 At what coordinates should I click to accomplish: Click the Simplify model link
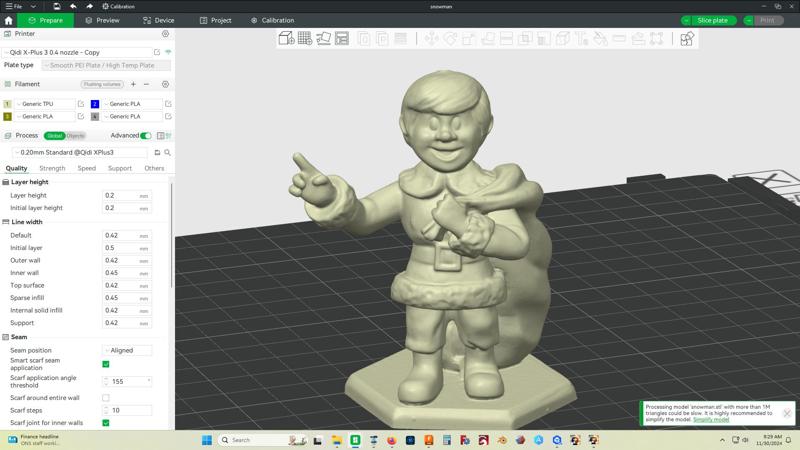coord(711,419)
